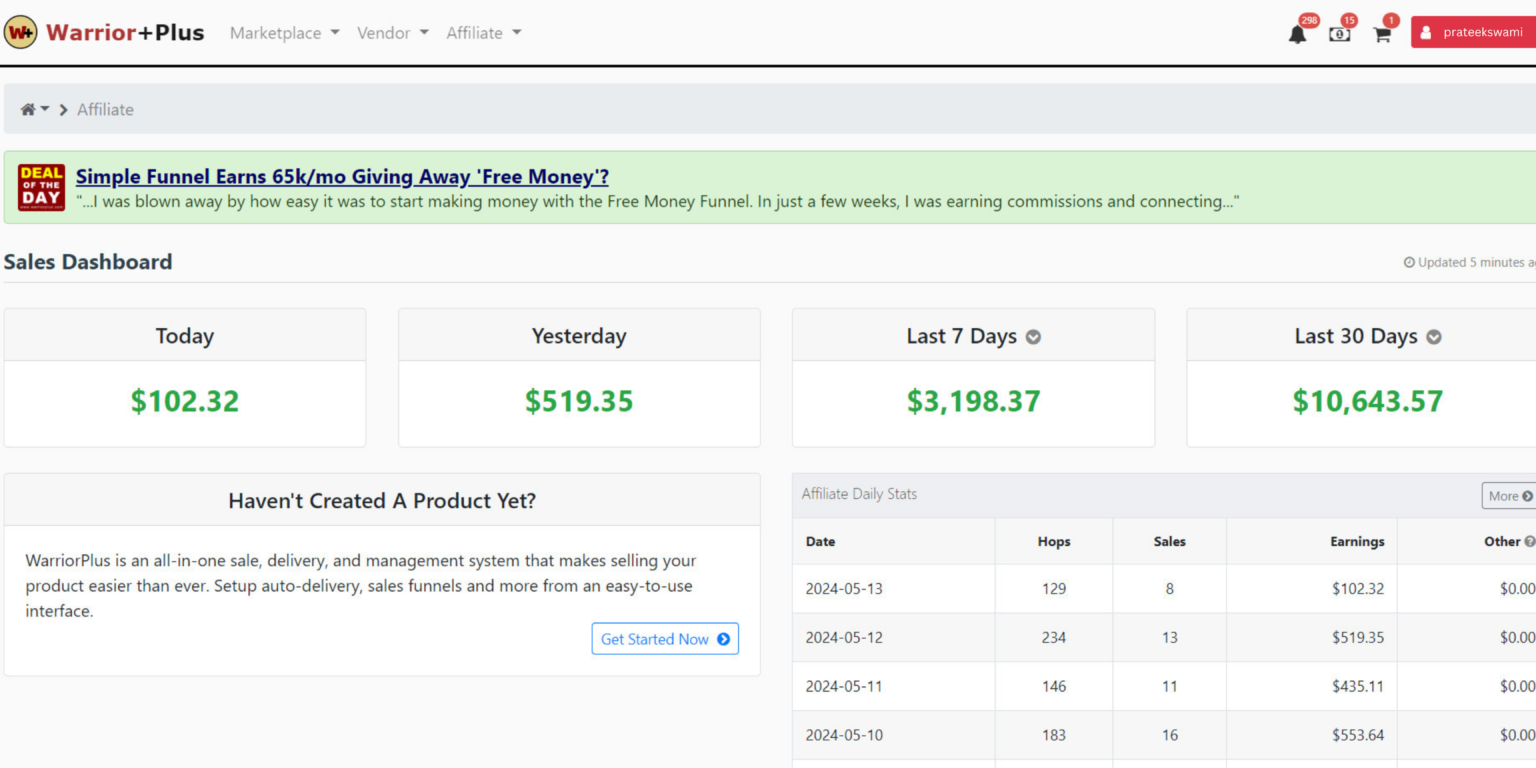Image resolution: width=1536 pixels, height=768 pixels.
Task: Click the 13 sales cell
Action: (1170, 638)
